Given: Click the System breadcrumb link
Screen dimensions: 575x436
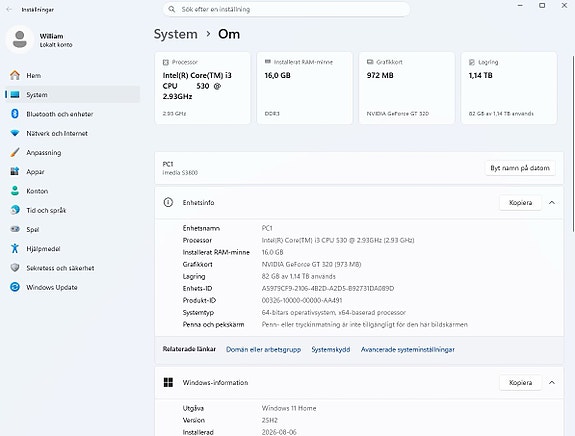Looking at the screenshot, I should [x=176, y=34].
